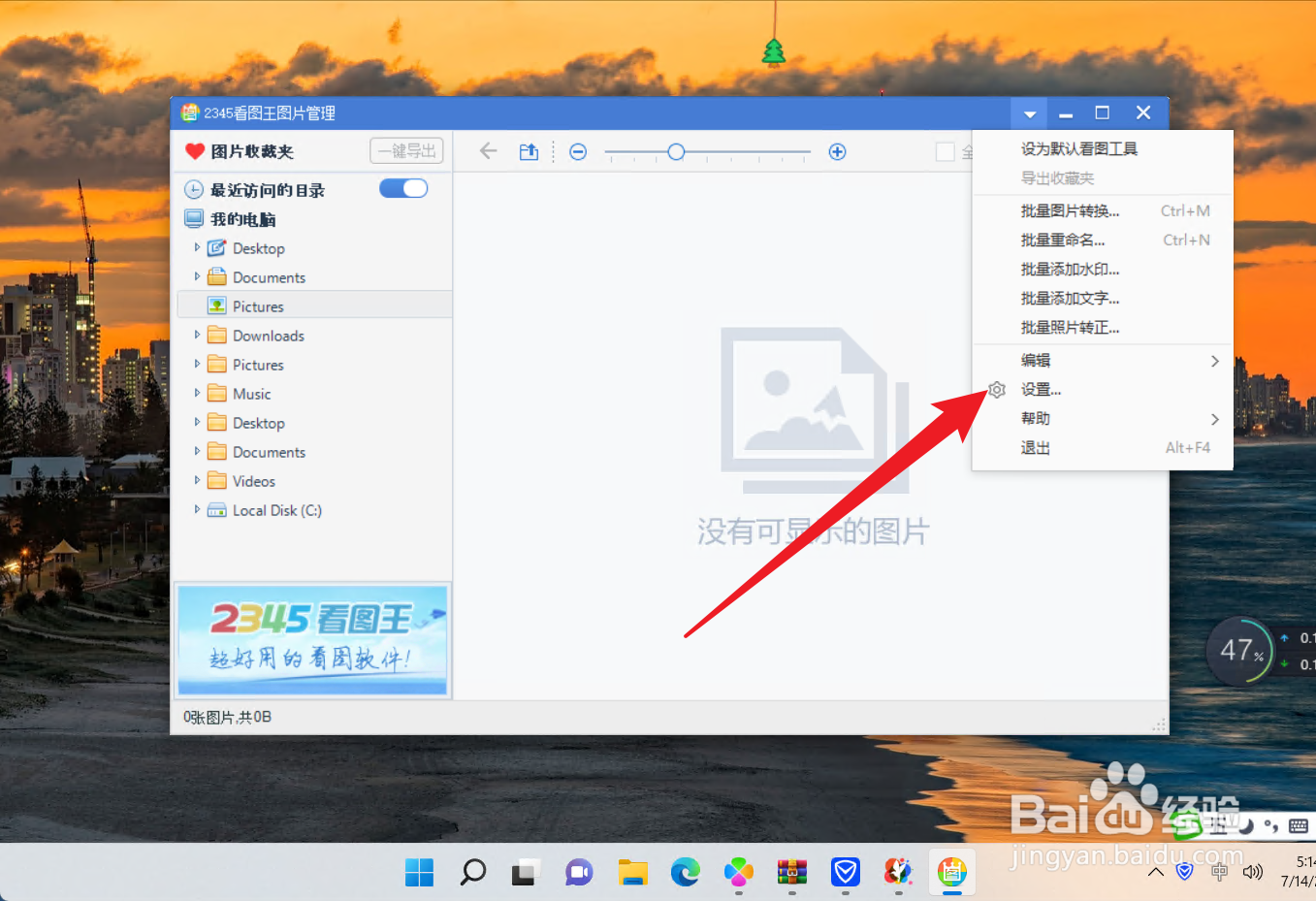Click the 我的电脑 tree heading
Screen dimensions: 1316x901
click(x=242, y=219)
